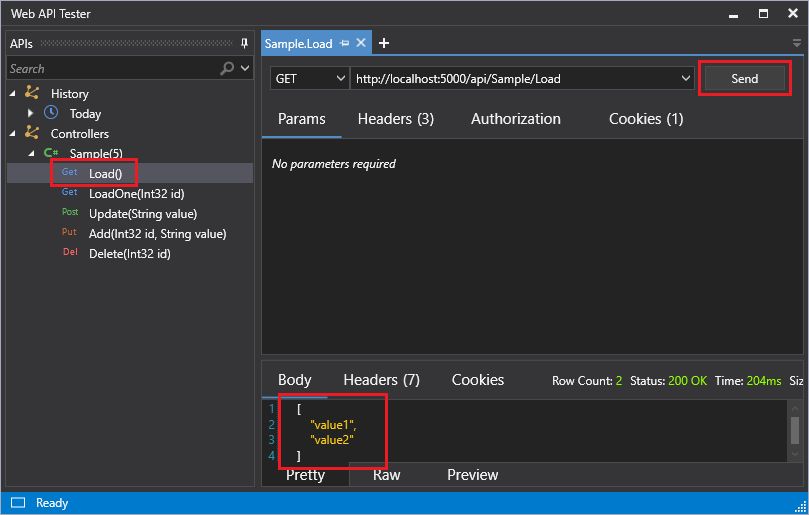
Task: Click the C# icon beside Sample(5)
Action: (51, 153)
